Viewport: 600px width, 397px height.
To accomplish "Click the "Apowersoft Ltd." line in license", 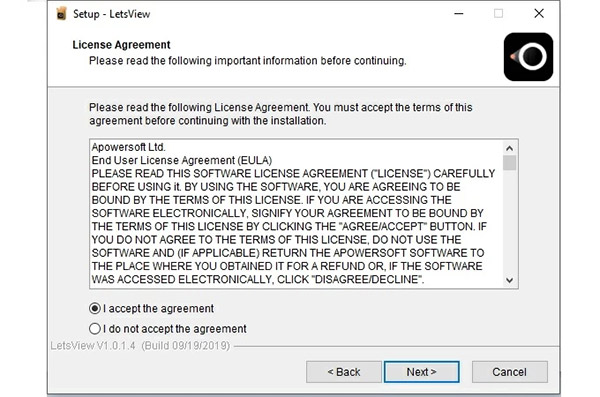I will [x=128, y=147].
